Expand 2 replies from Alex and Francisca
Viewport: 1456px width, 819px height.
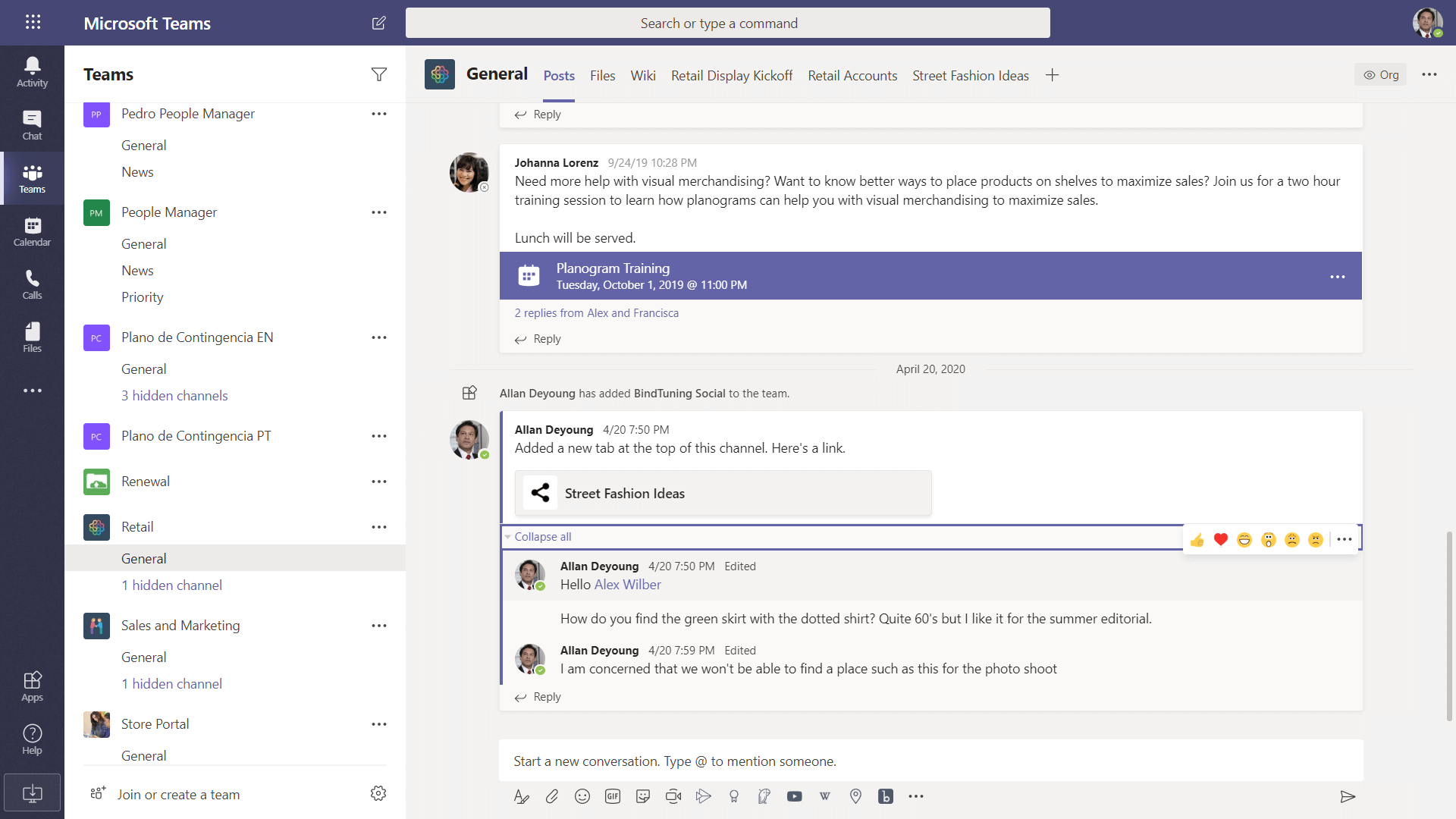tap(597, 313)
